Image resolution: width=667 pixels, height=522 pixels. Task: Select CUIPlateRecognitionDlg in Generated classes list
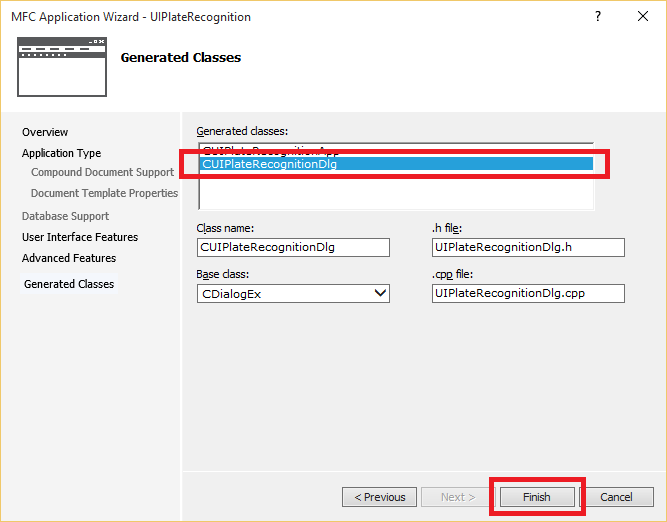(x=396, y=164)
